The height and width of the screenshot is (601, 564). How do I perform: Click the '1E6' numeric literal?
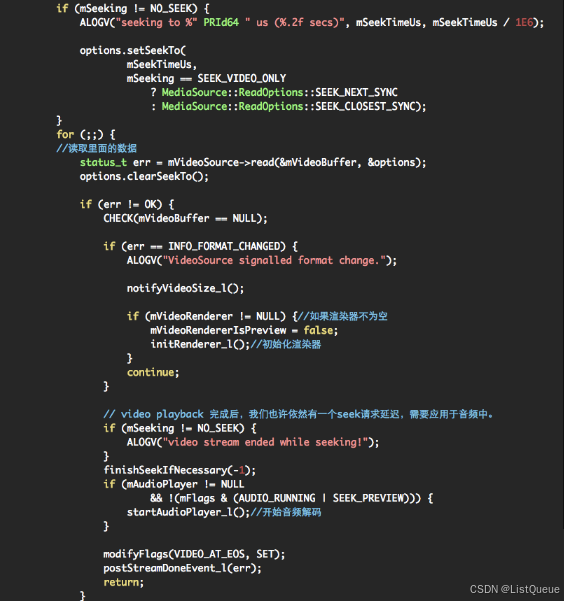click(x=524, y=22)
